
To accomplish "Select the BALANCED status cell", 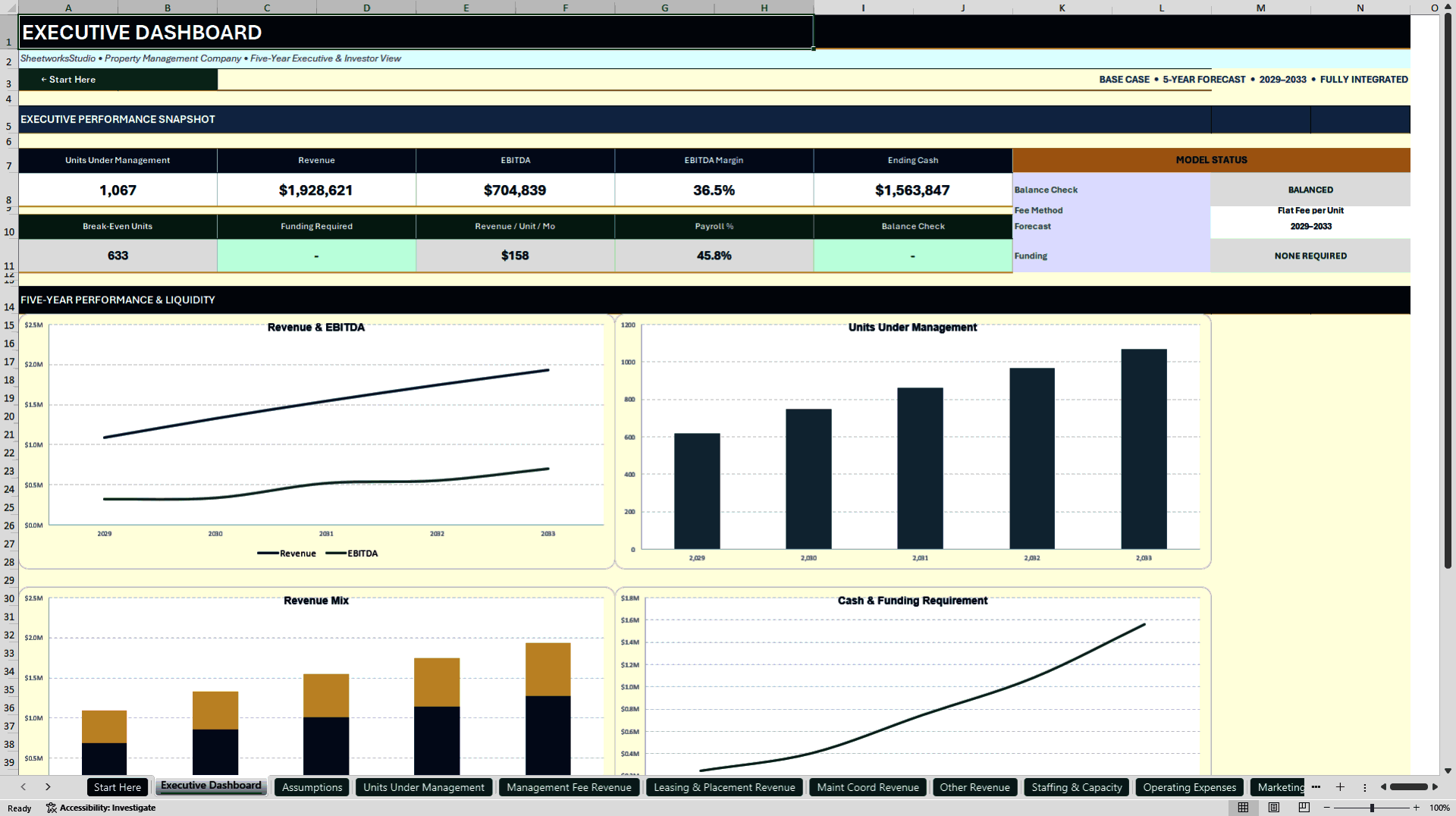I will pyautogui.click(x=1310, y=190).
